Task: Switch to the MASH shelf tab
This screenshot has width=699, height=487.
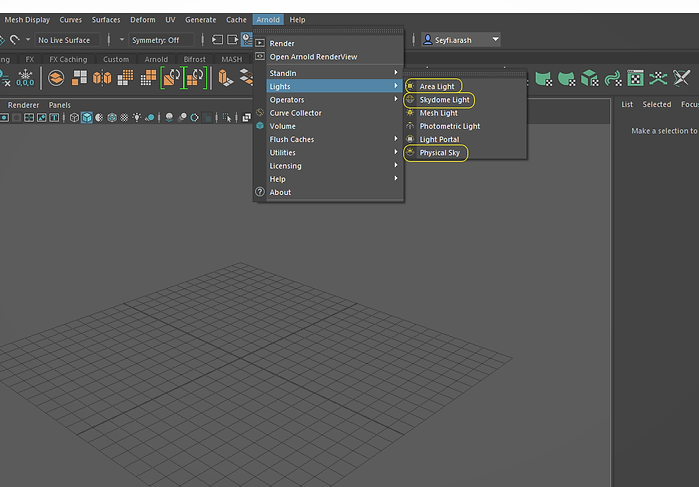Action: tap(232, 59)
